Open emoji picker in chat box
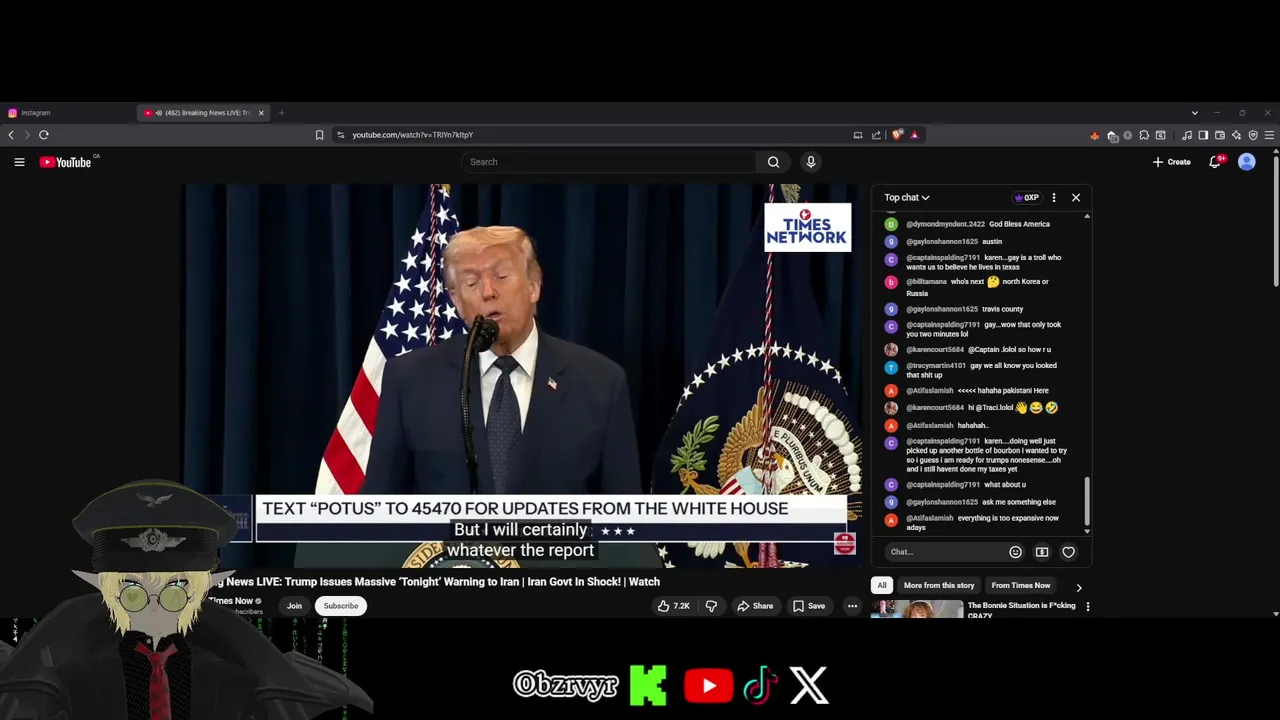 click(1015, 552)
